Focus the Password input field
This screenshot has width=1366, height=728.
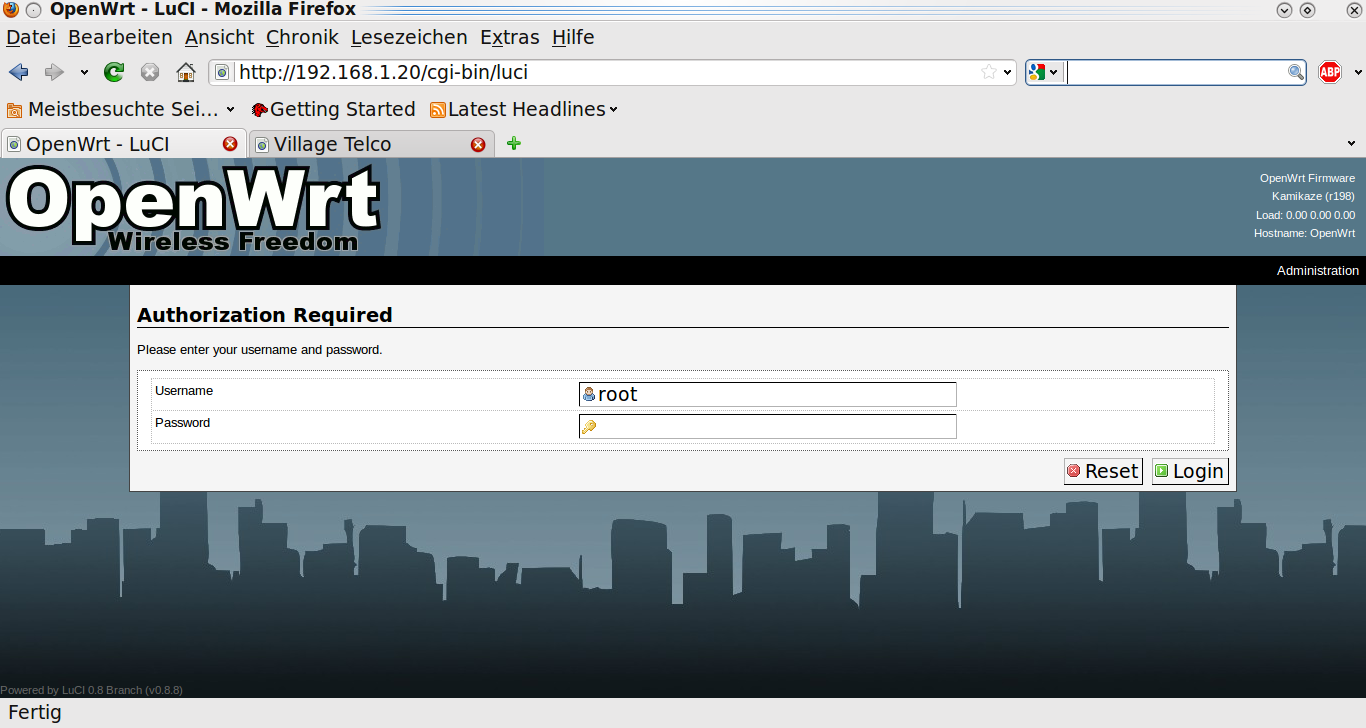[x=767, y=427]
